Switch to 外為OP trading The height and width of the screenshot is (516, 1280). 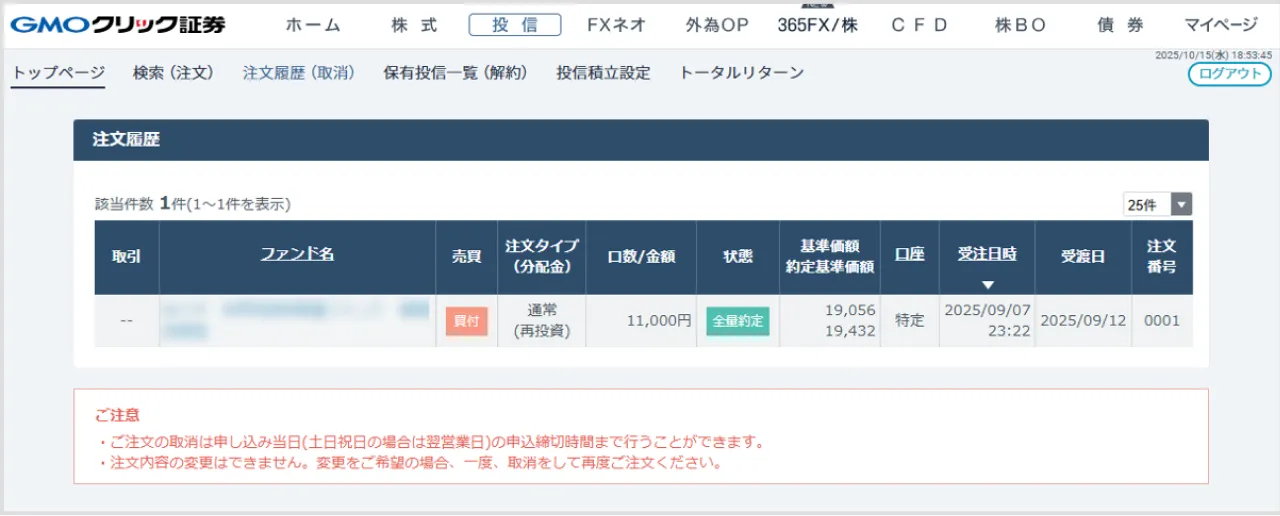[x=717, y=25]
